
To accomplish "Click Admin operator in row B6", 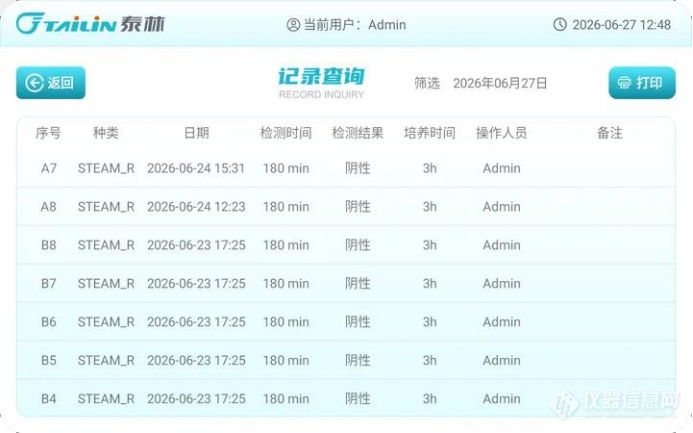I will pyautogui.click(x=501, y=322).
